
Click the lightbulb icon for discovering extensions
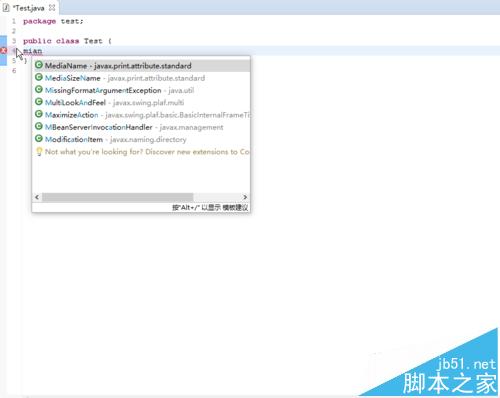coord(39,152)
